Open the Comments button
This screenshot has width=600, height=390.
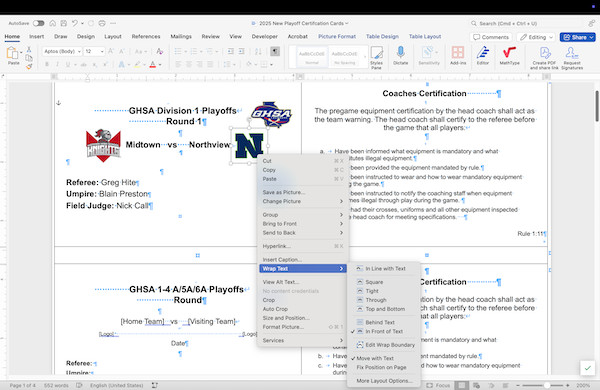[491, 37]
